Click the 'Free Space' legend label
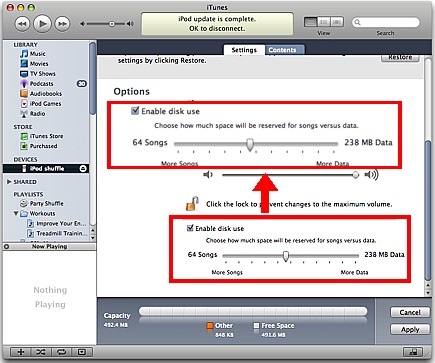 click(278, 325)
